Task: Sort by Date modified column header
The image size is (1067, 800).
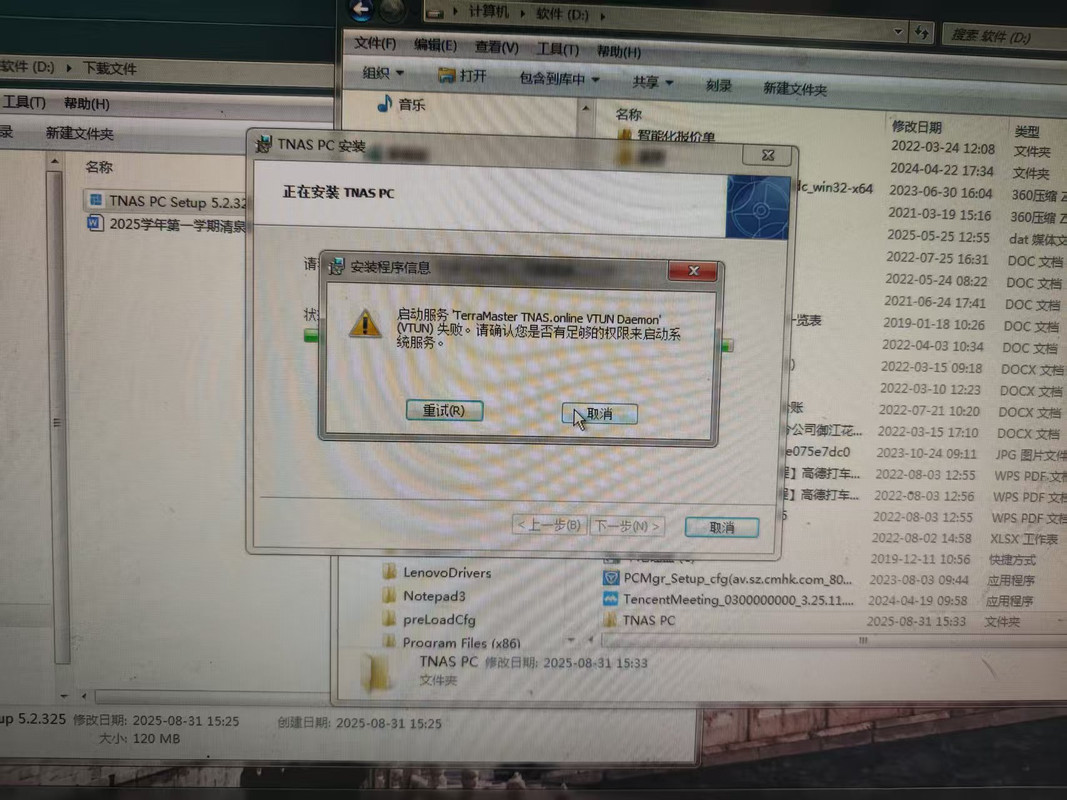Action: [x=916, y=127]
